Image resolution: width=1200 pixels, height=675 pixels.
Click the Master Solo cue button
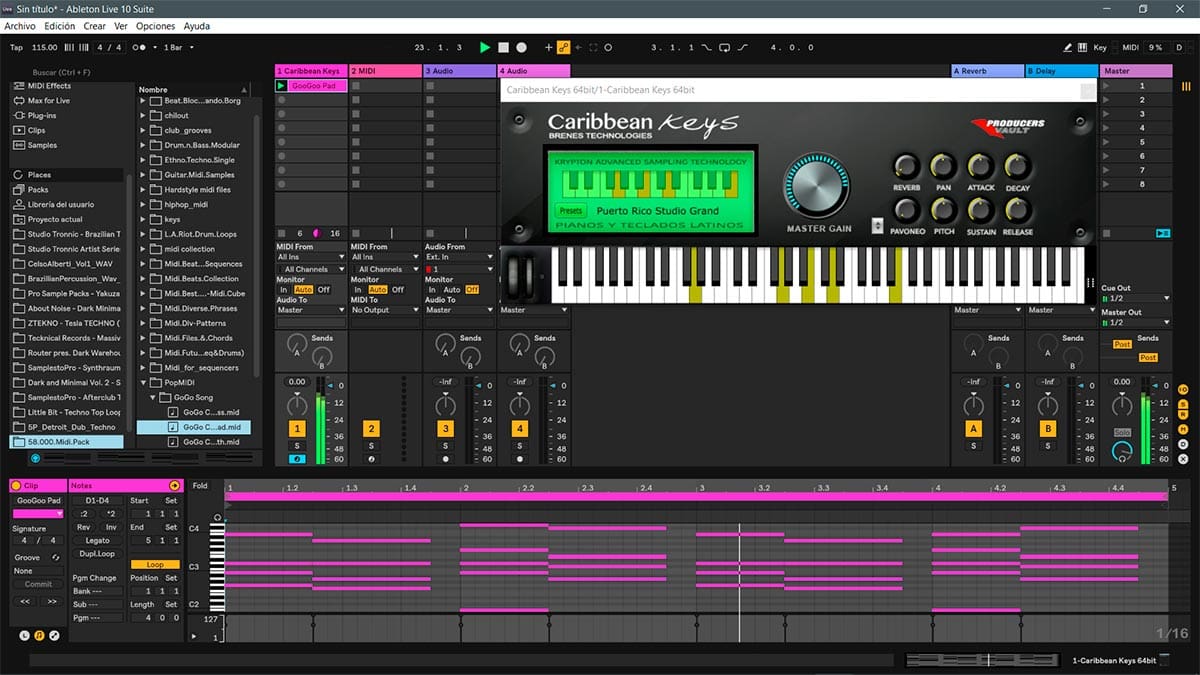[1122, 432]
